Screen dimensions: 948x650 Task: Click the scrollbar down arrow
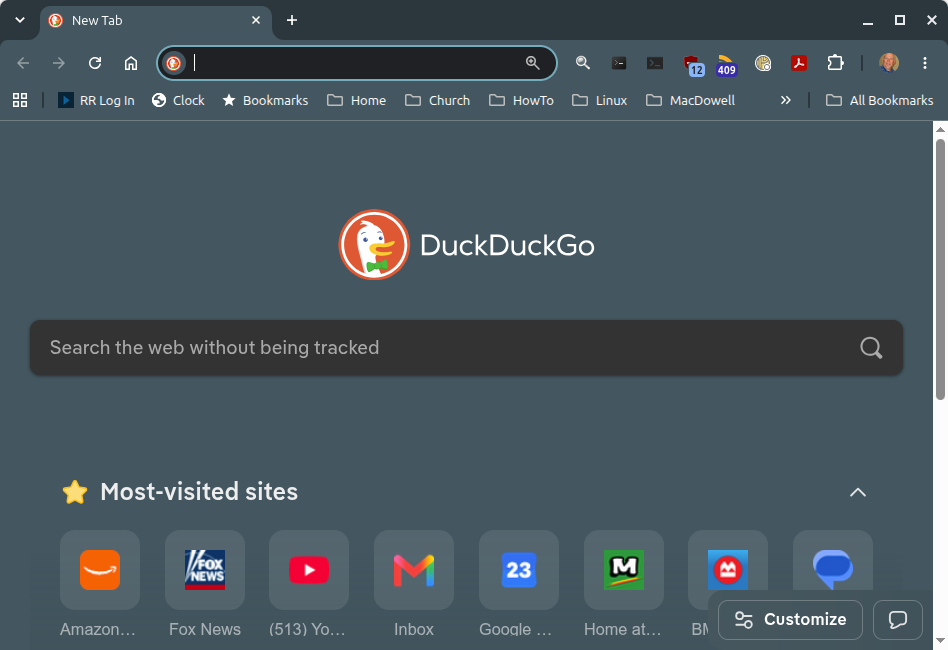click(940, 641)
